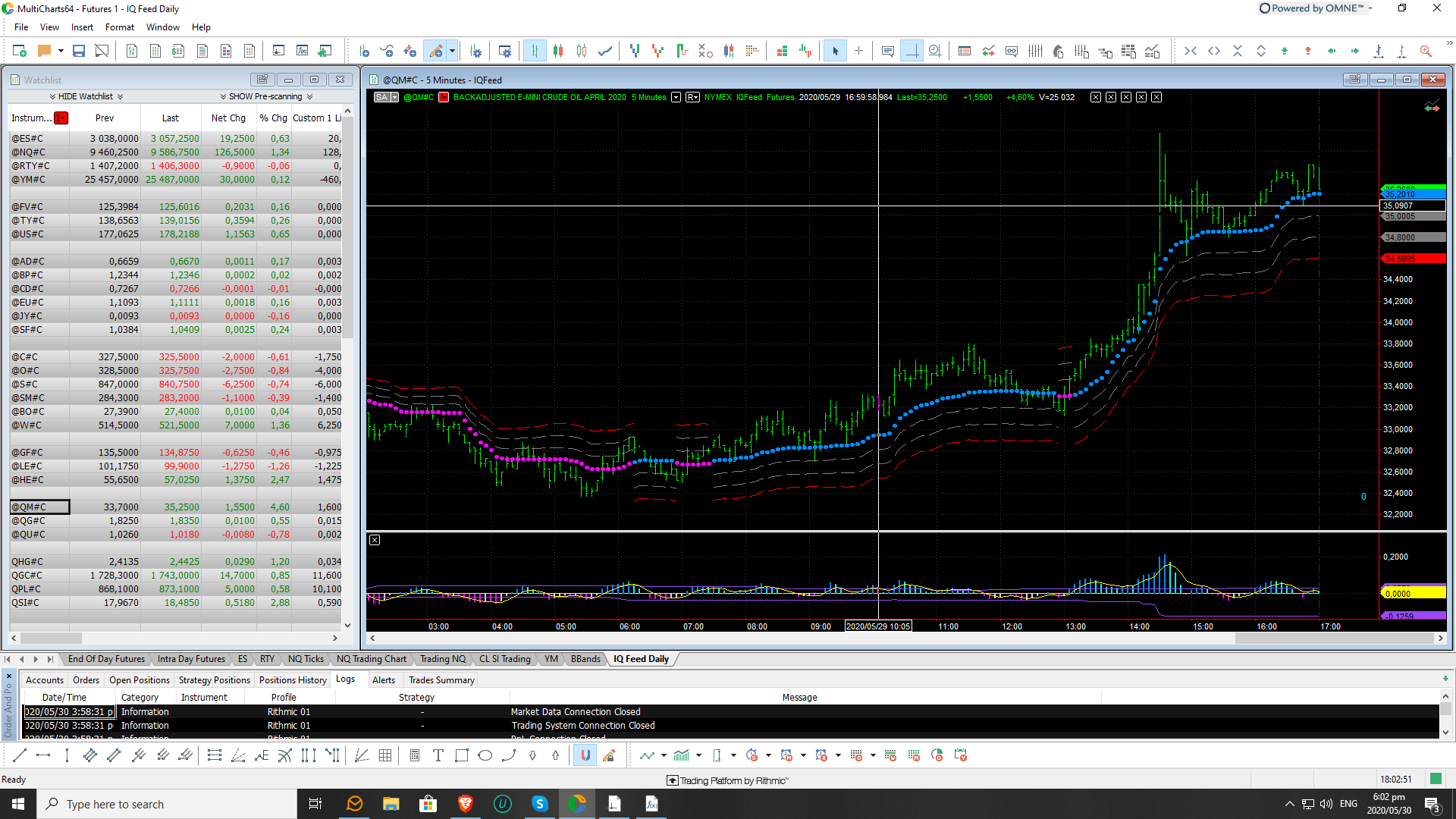The width and height of the screenshot is (1456, 819).
Task: Toggle the highlighted price scale tool
Action: click(912, 51)
